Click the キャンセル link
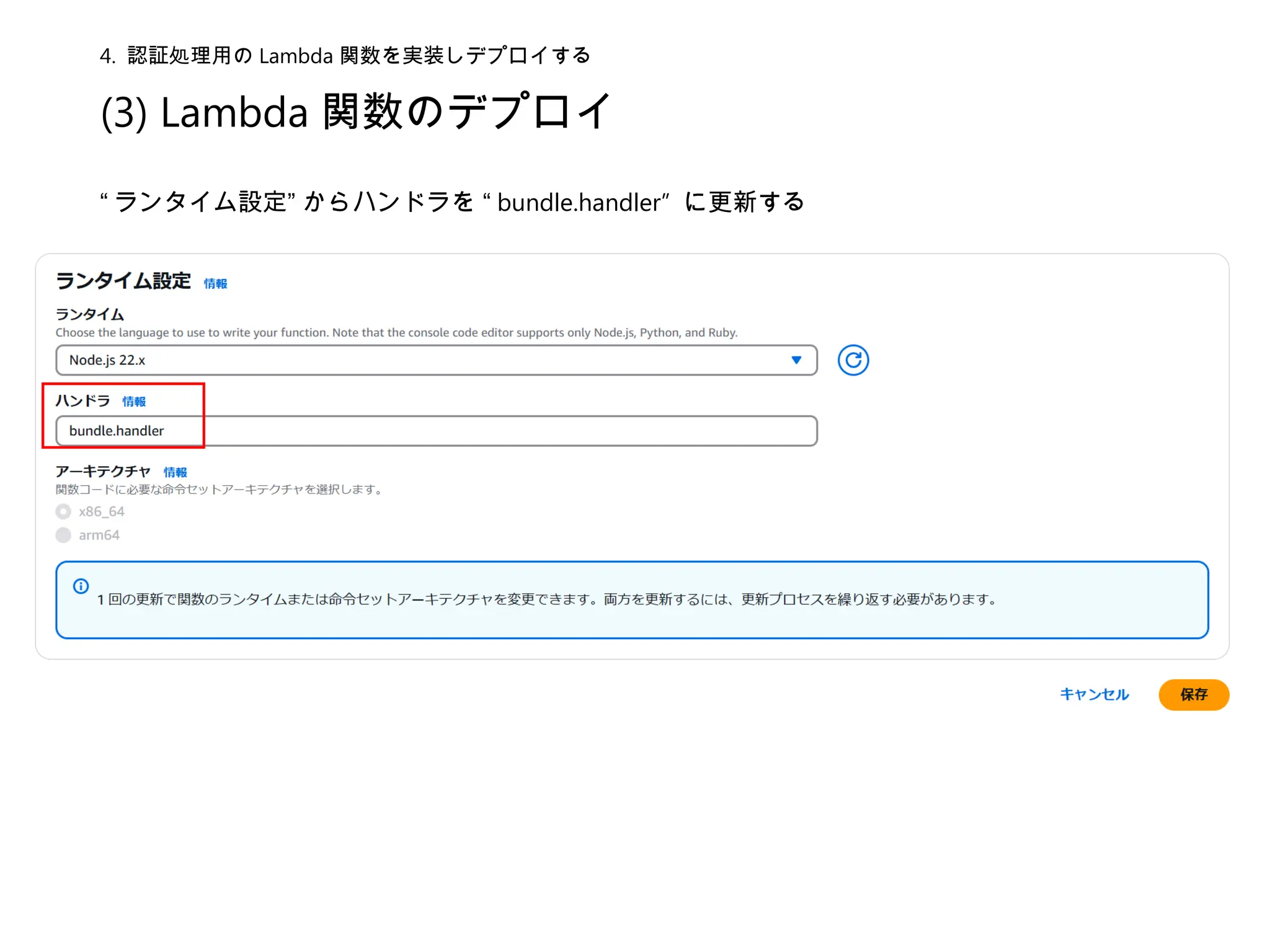The width and height of the screenshot is (1270, 952). coord(1095,694)
